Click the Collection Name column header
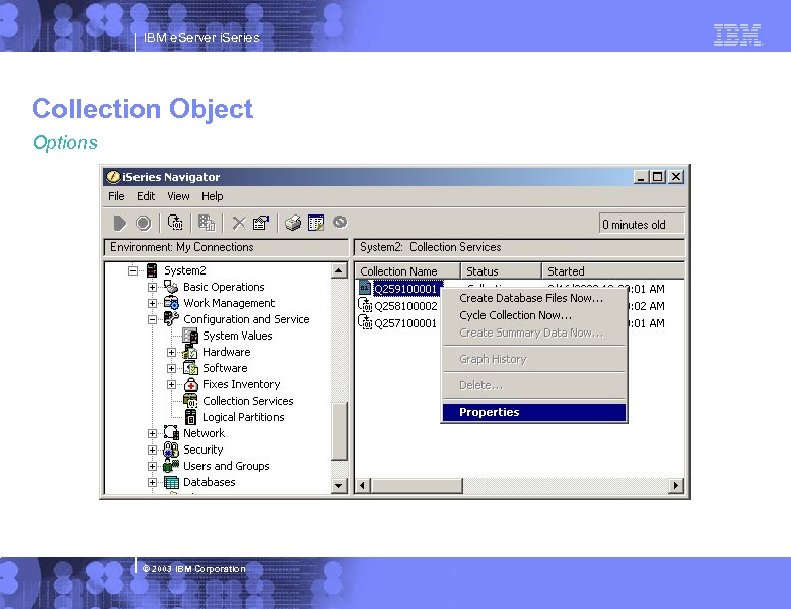 click(407, 271)
